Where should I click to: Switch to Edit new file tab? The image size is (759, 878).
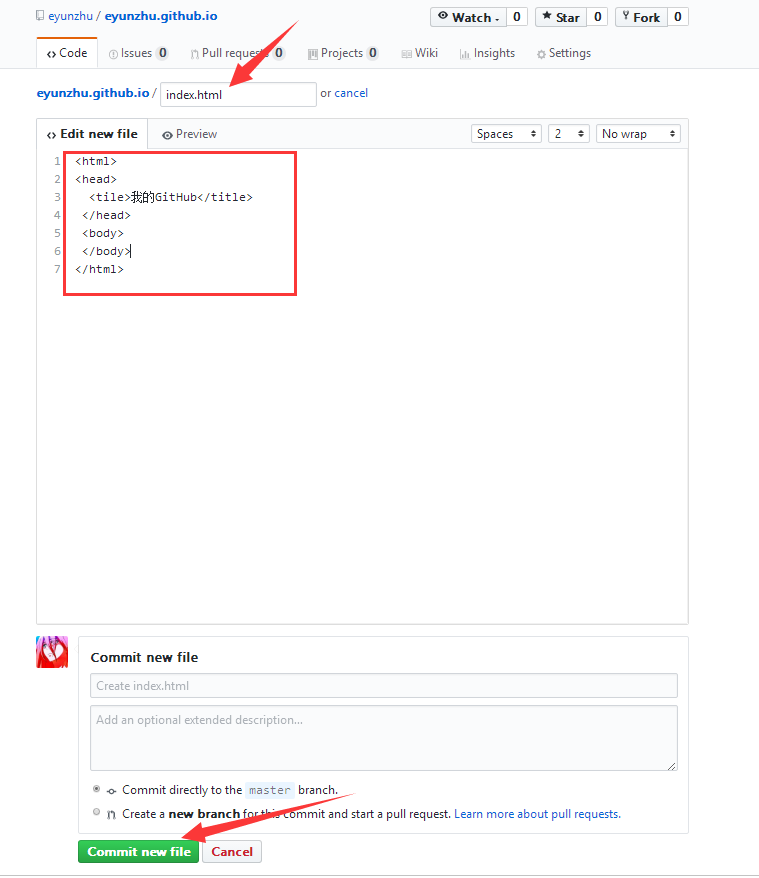(92, 134)
